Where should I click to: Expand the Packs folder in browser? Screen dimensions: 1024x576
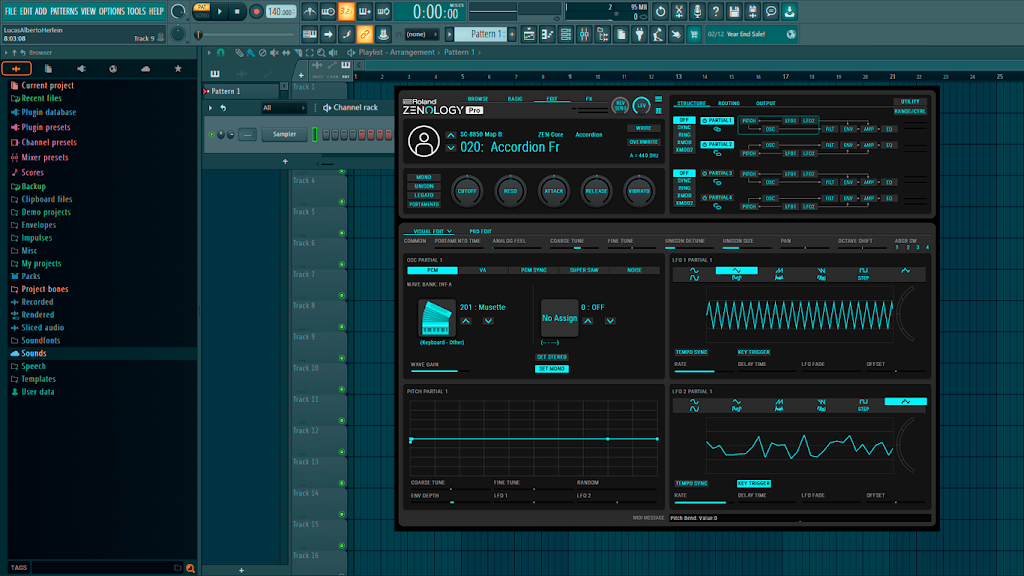tap(30, 276)
